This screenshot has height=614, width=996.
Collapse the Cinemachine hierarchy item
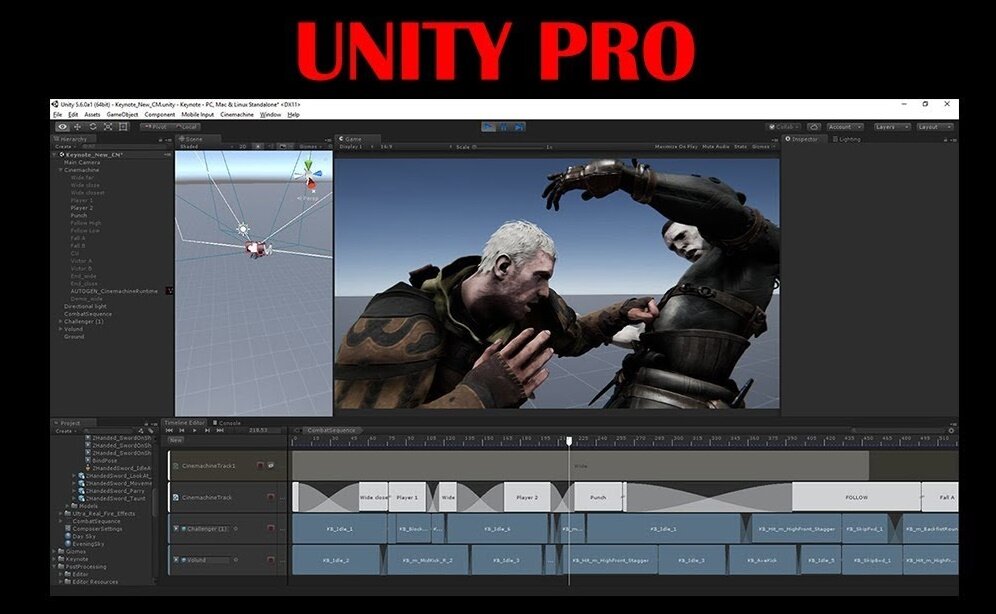pyautogui.click(x=61, y=170)
